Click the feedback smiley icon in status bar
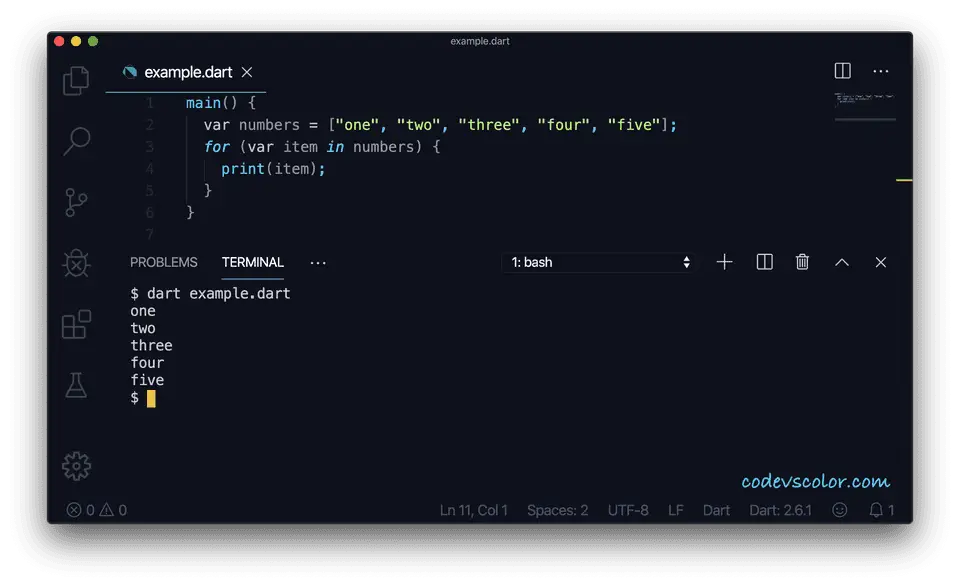Viewport: 960px width, 586px height. pyautogui.click(x=839, y=510)
